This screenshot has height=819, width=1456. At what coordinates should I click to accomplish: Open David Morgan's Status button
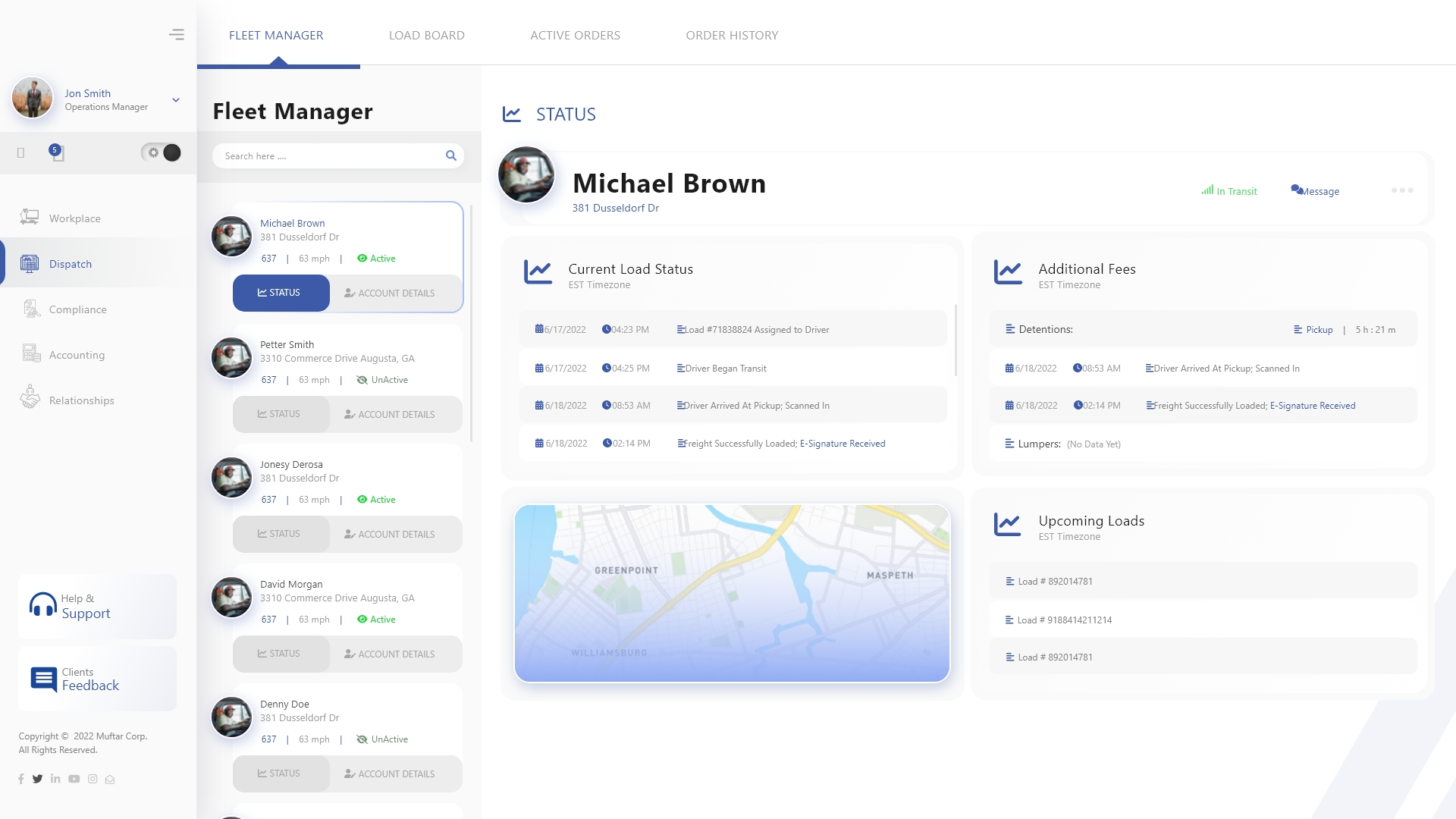[281, 654]
